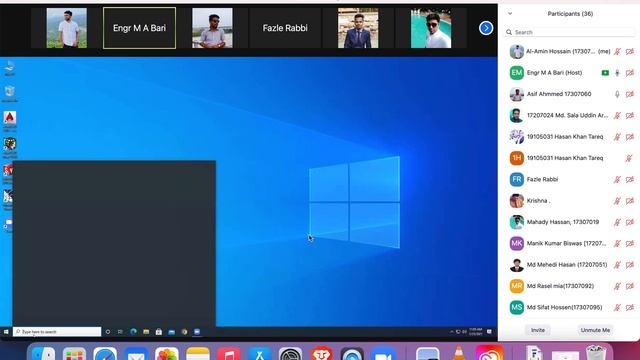Open the Trash in the macOS dock
The height and width of the screenshot is (360, 640).
(x=596, y=353)
